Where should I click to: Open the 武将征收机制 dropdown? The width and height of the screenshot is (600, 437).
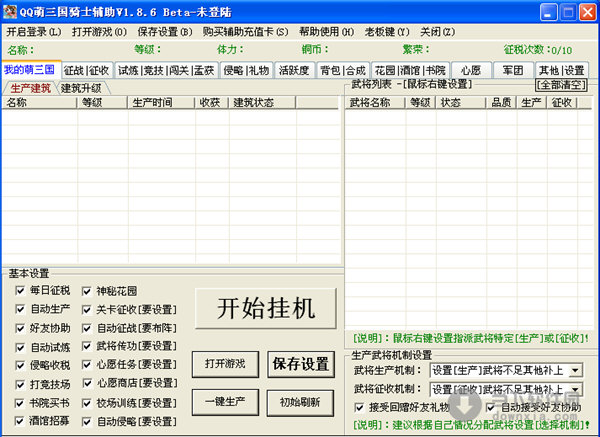pos(506,389)
